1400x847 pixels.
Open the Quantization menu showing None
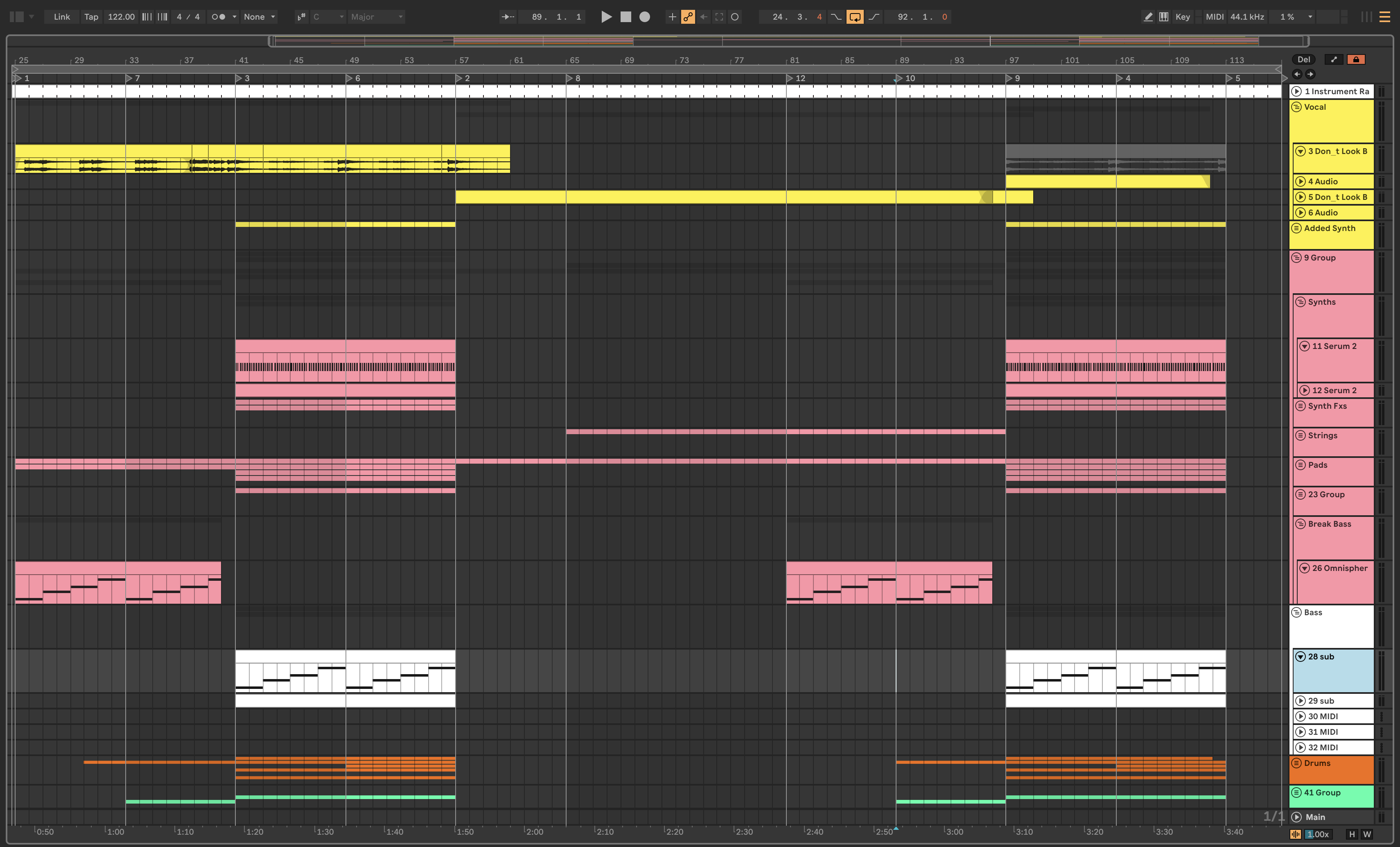[259, 17]
